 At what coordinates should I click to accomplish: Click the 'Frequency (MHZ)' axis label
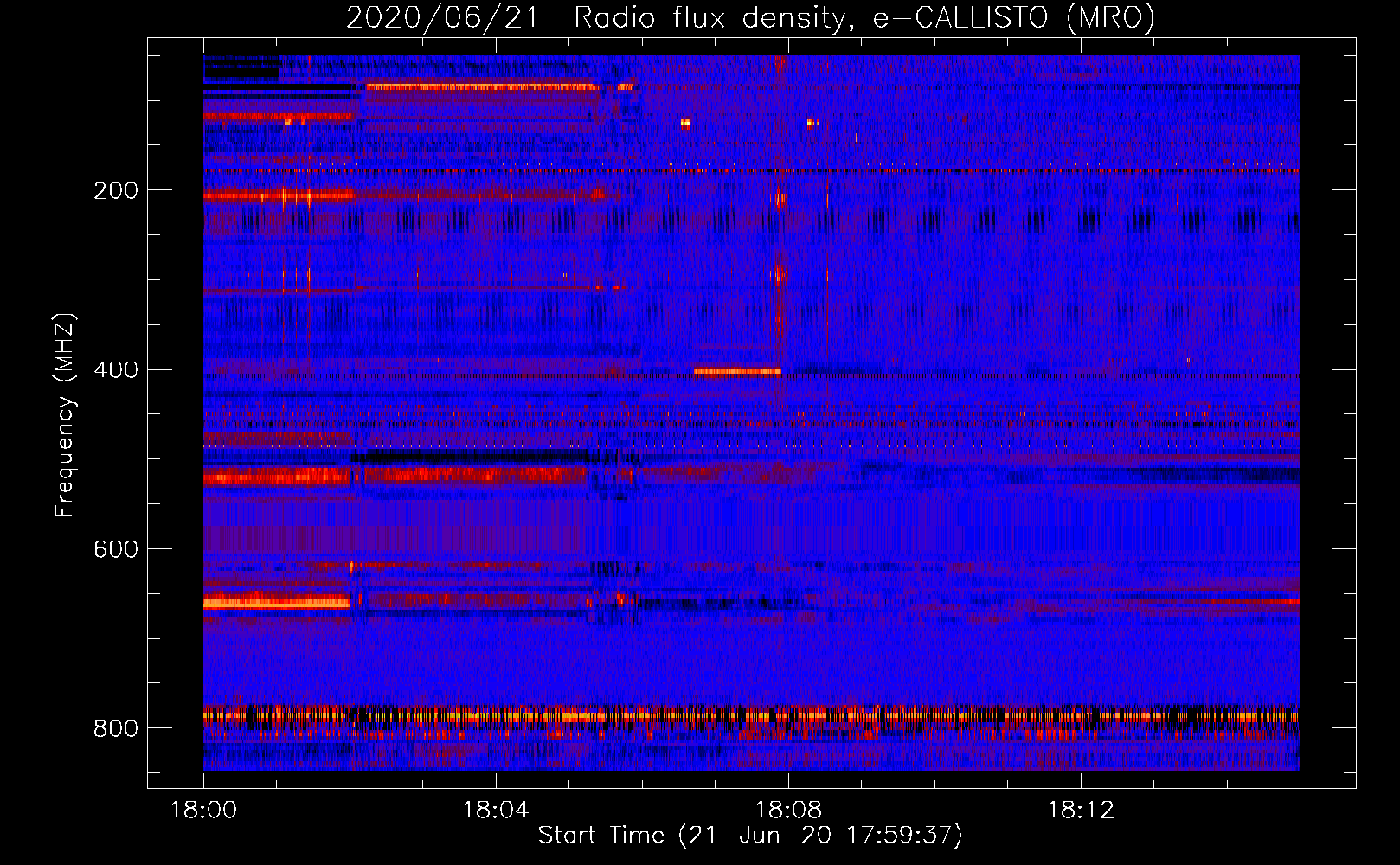point(65,415)
